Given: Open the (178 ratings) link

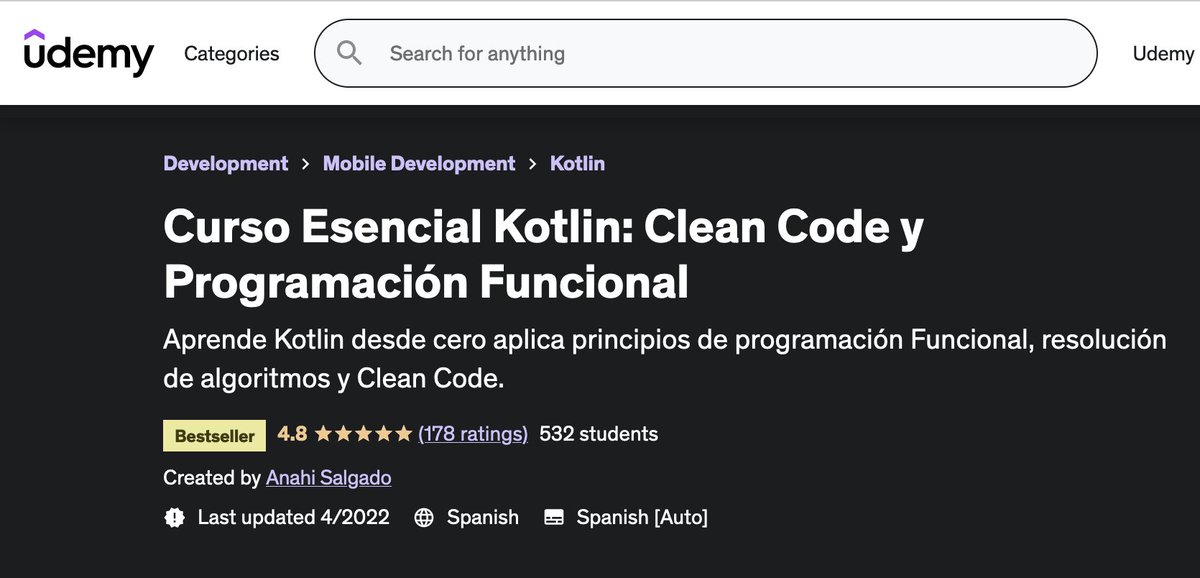Looking at the screenshot, I should tap(473, 434).
